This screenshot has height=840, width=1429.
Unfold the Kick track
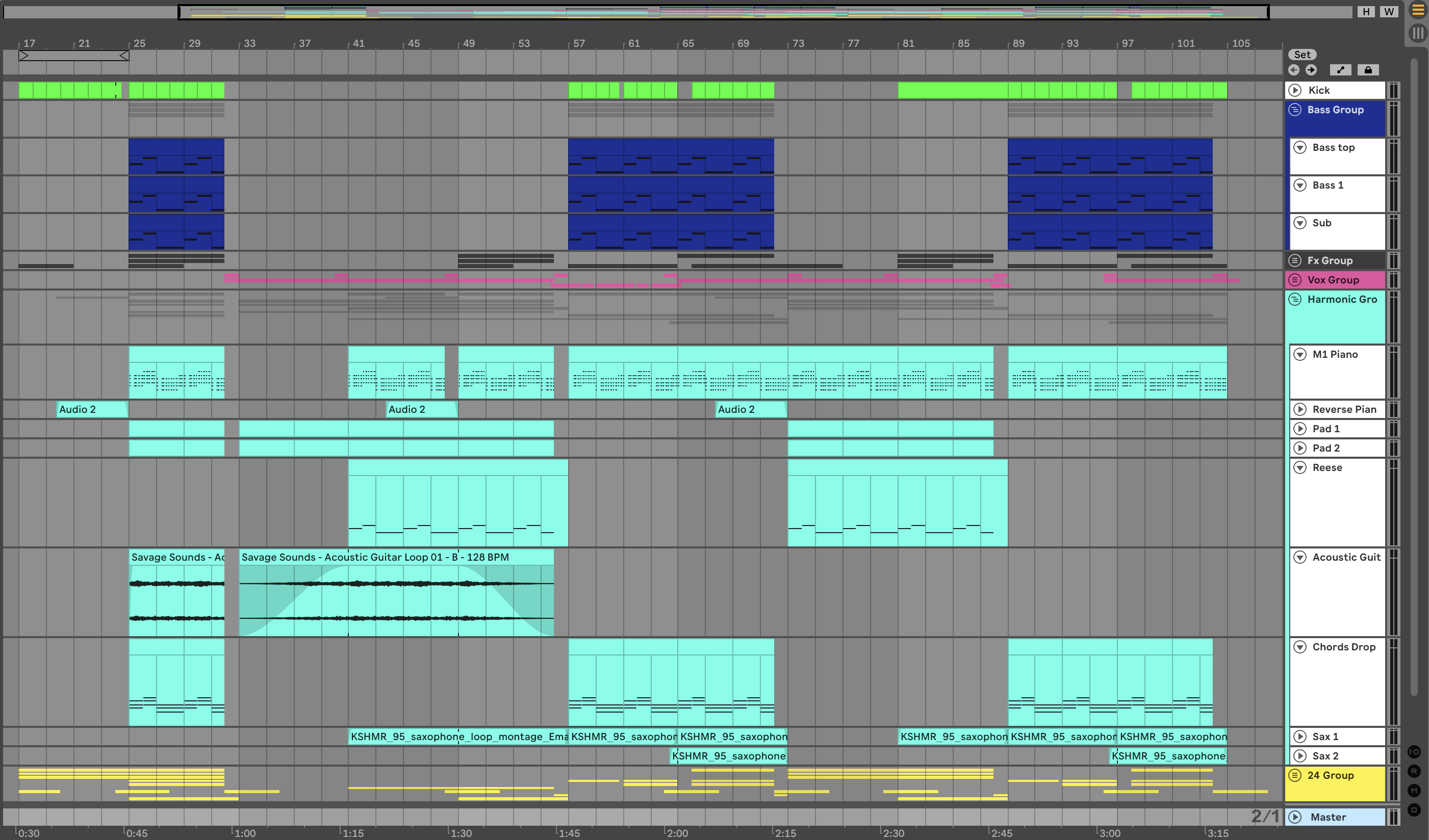coord(1294,90)
